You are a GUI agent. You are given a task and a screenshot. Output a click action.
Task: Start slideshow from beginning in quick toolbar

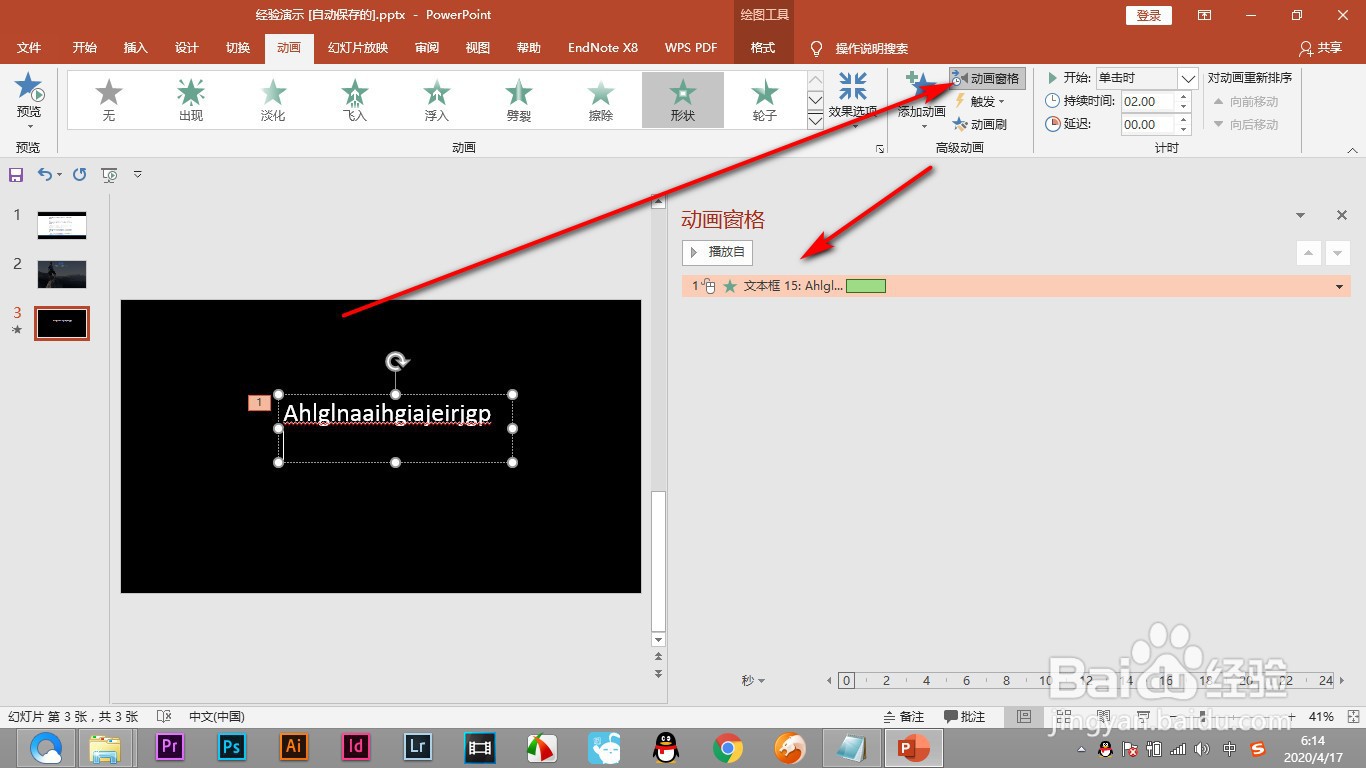[x=109, y=175]
